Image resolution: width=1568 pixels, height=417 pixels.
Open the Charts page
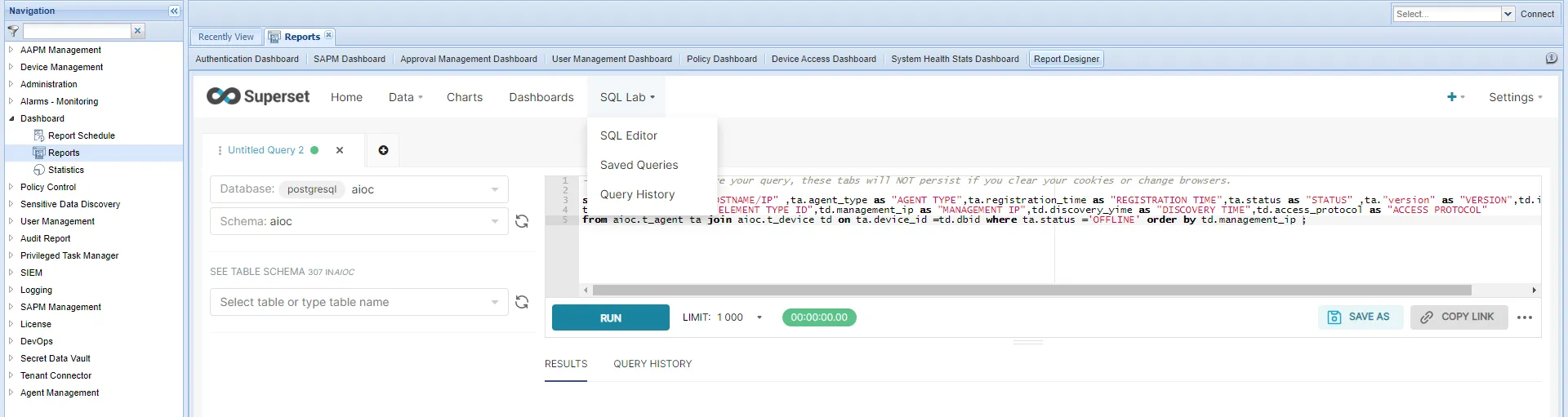coord(465,97)
